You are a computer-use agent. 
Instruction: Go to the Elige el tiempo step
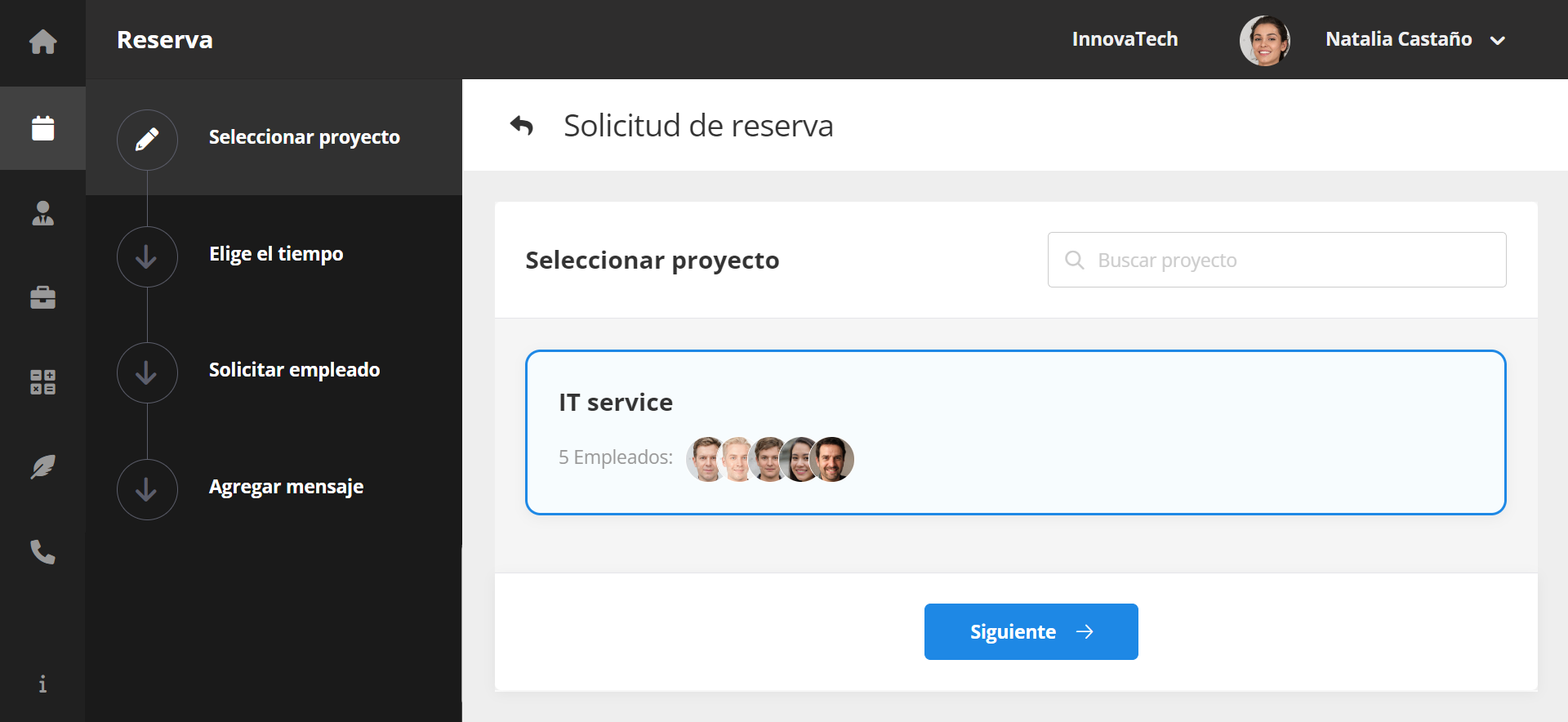click(x=276, y=254)
